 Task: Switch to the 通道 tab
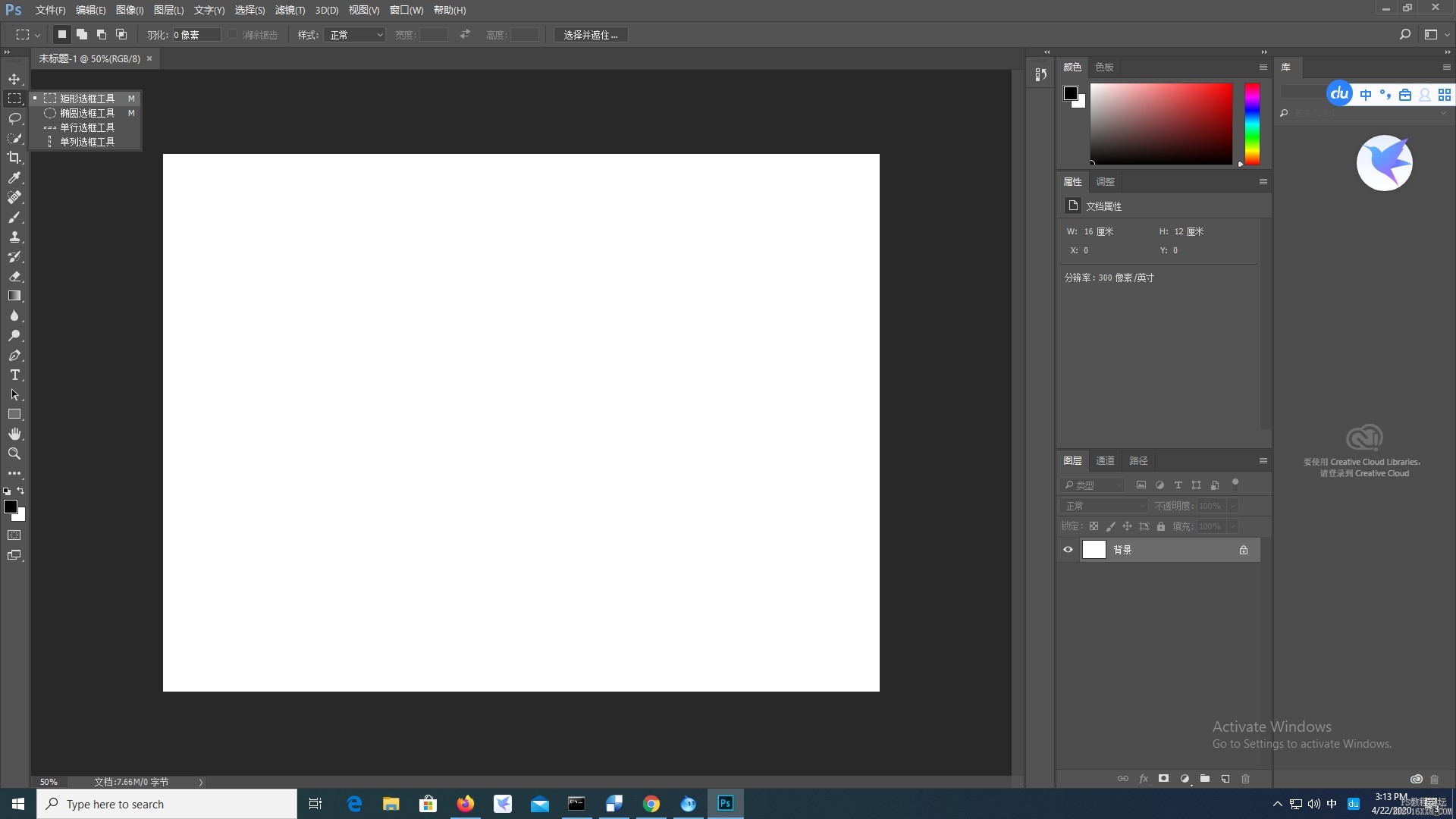[1105, 461]
